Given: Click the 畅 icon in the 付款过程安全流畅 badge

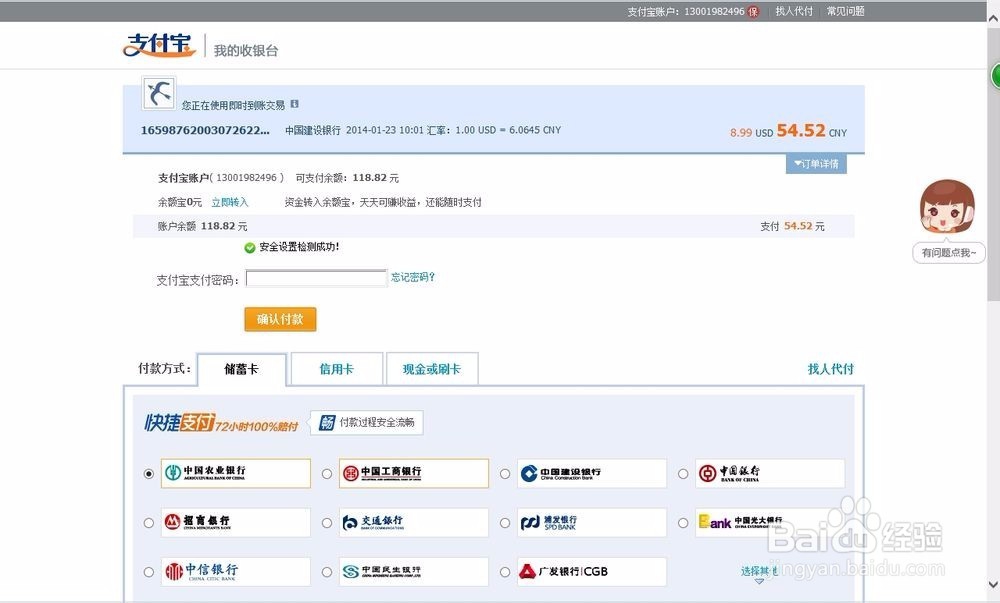Looking at the screenshot, I should 327,423.
